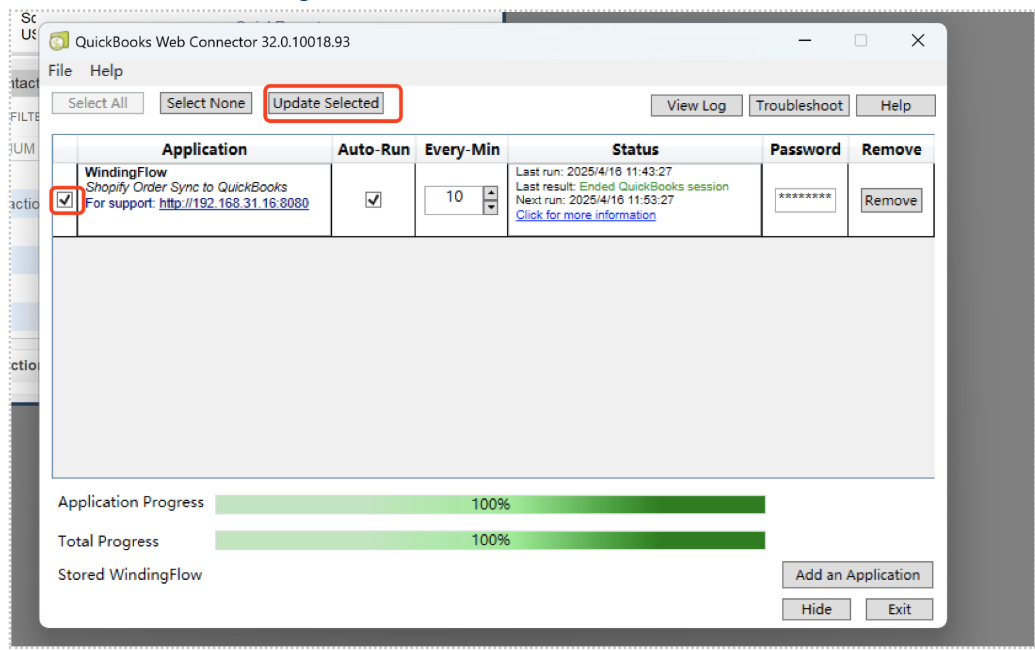Close the Web Connector window
Image resolution: width=1035 pixels, height=650 pixels.
pos(918,41)
